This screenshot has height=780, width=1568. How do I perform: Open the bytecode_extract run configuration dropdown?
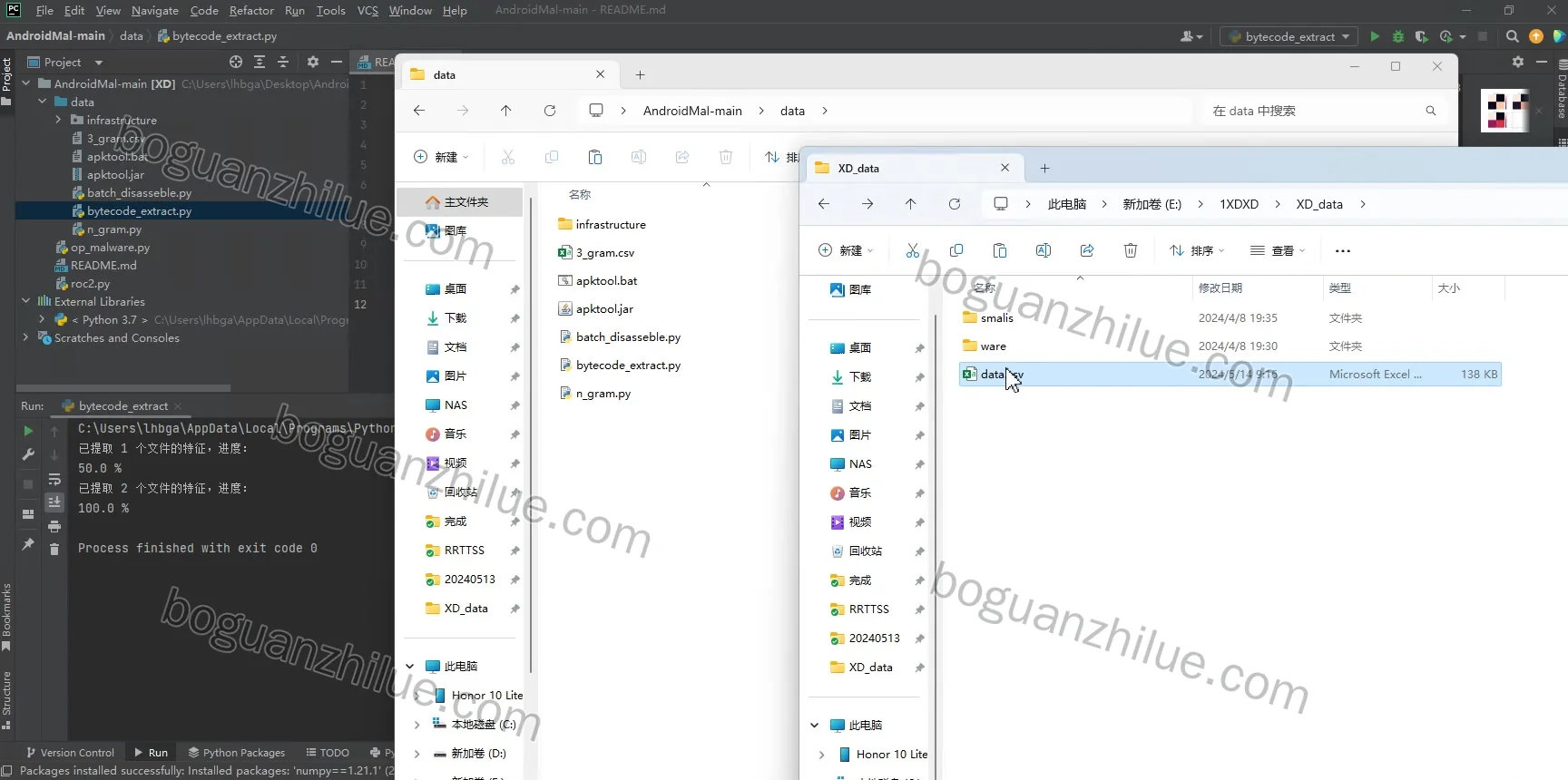(x=1289, y=36)
